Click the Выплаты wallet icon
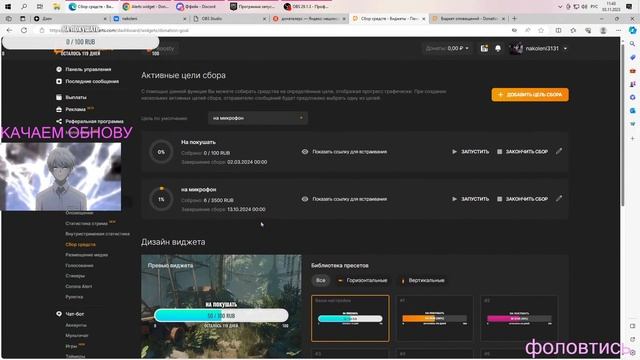 coord(59,98)
